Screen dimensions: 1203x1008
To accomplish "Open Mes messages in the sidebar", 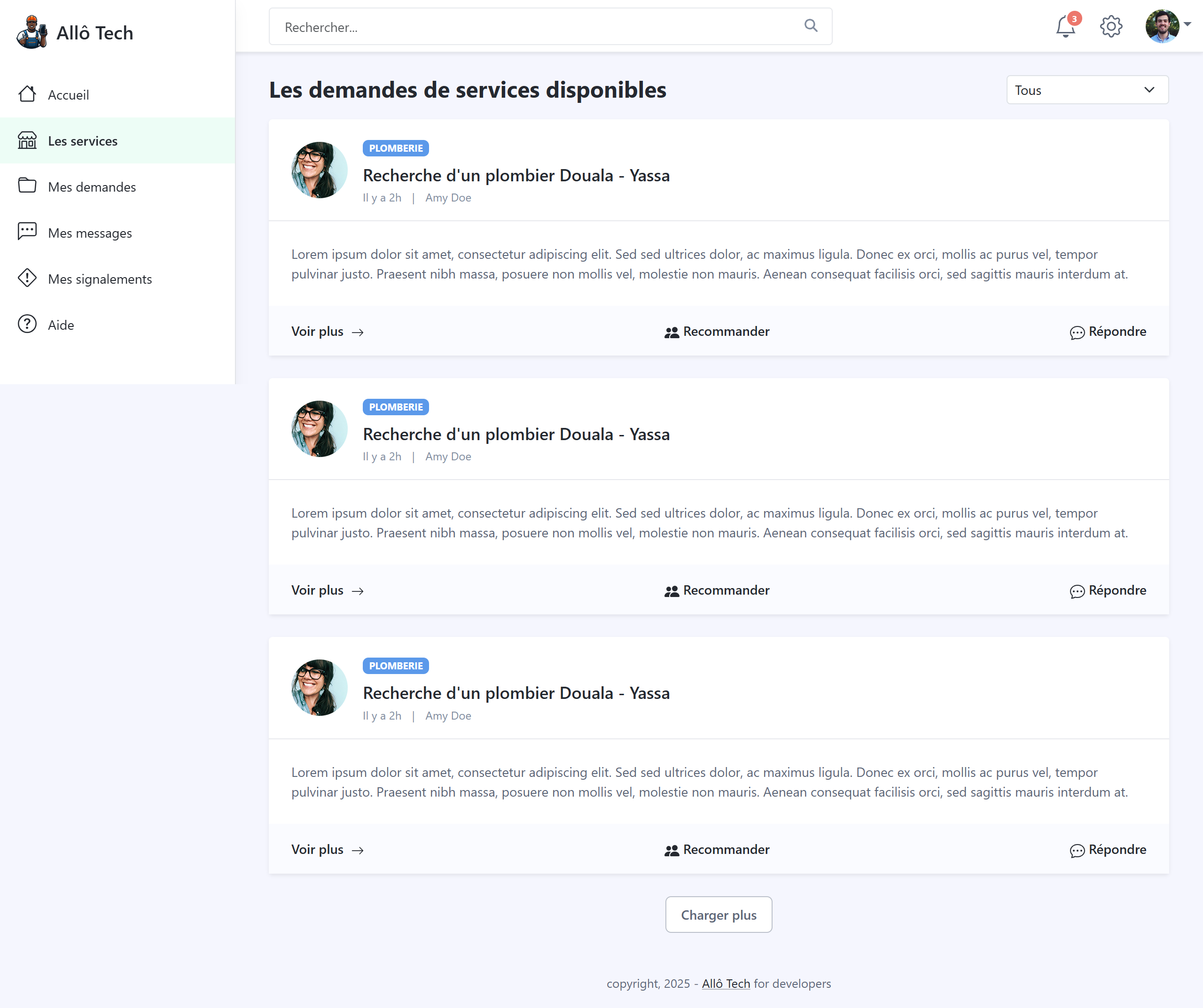I will point(117,233).
